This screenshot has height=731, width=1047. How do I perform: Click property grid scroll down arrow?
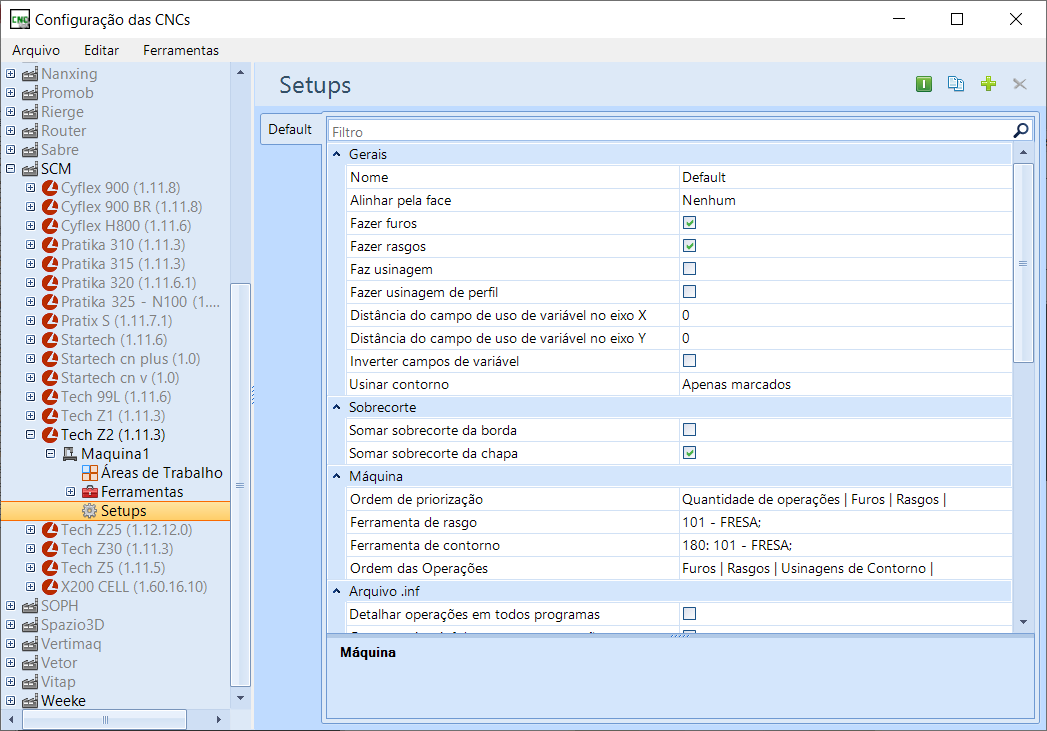click(1024, 622)
